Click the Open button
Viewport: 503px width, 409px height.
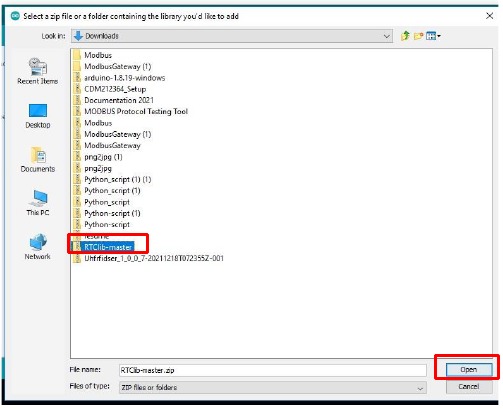pos(469,369)
